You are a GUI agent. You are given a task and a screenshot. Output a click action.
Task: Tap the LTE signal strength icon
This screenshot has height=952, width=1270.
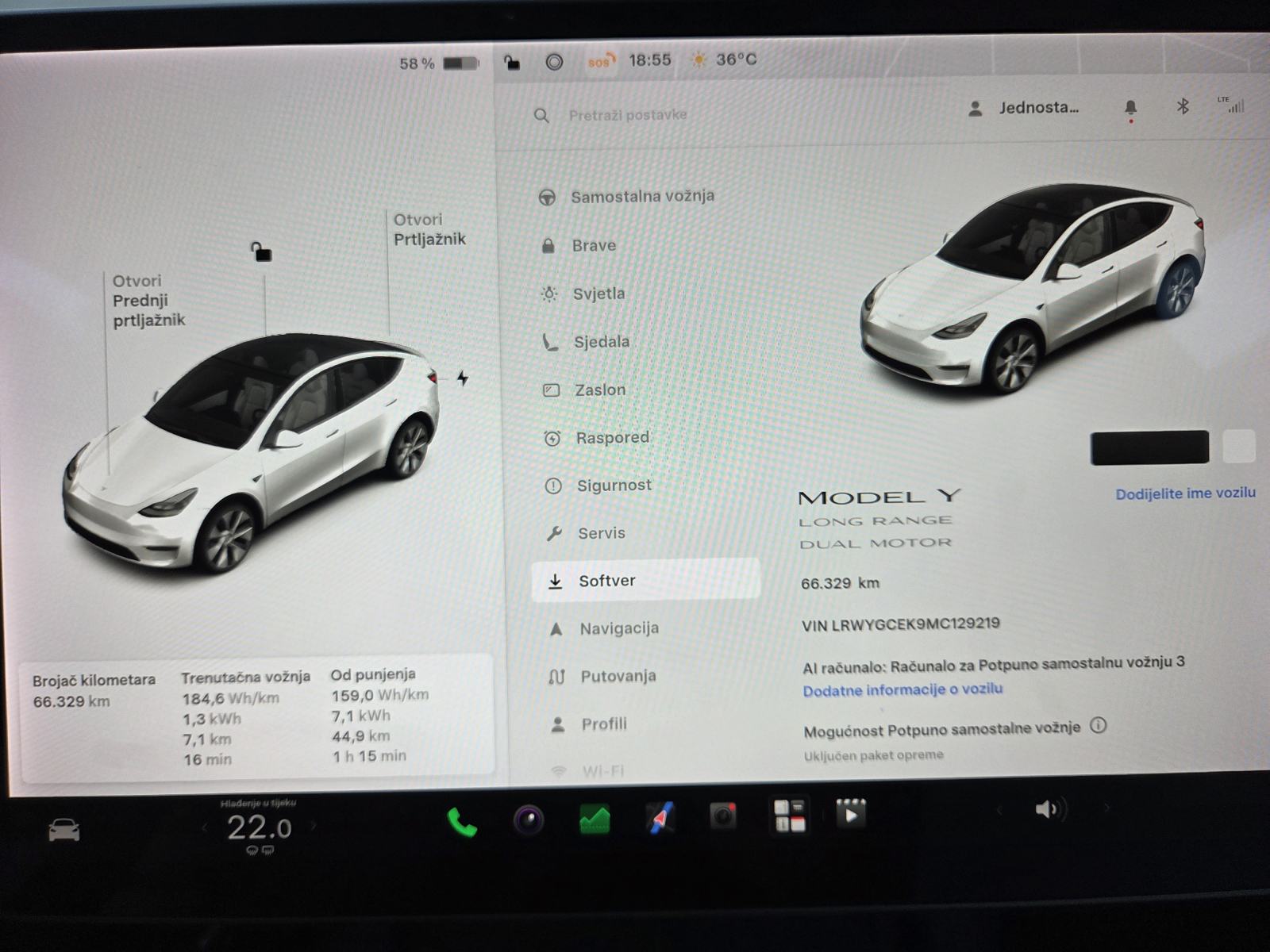pos(1231,104)
